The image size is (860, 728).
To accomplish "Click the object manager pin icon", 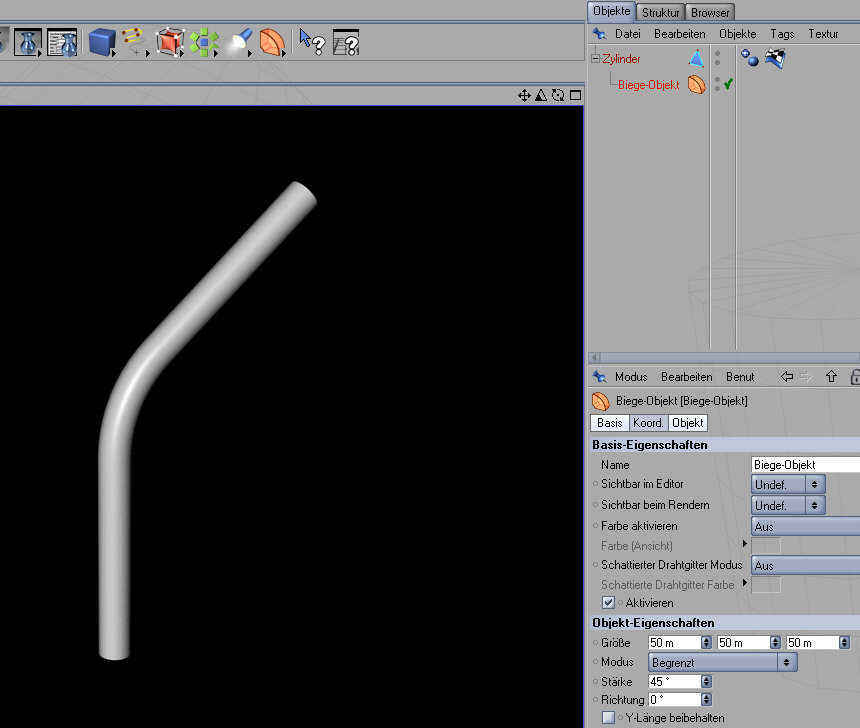I will pyautogui.click(x=599, y=34).
